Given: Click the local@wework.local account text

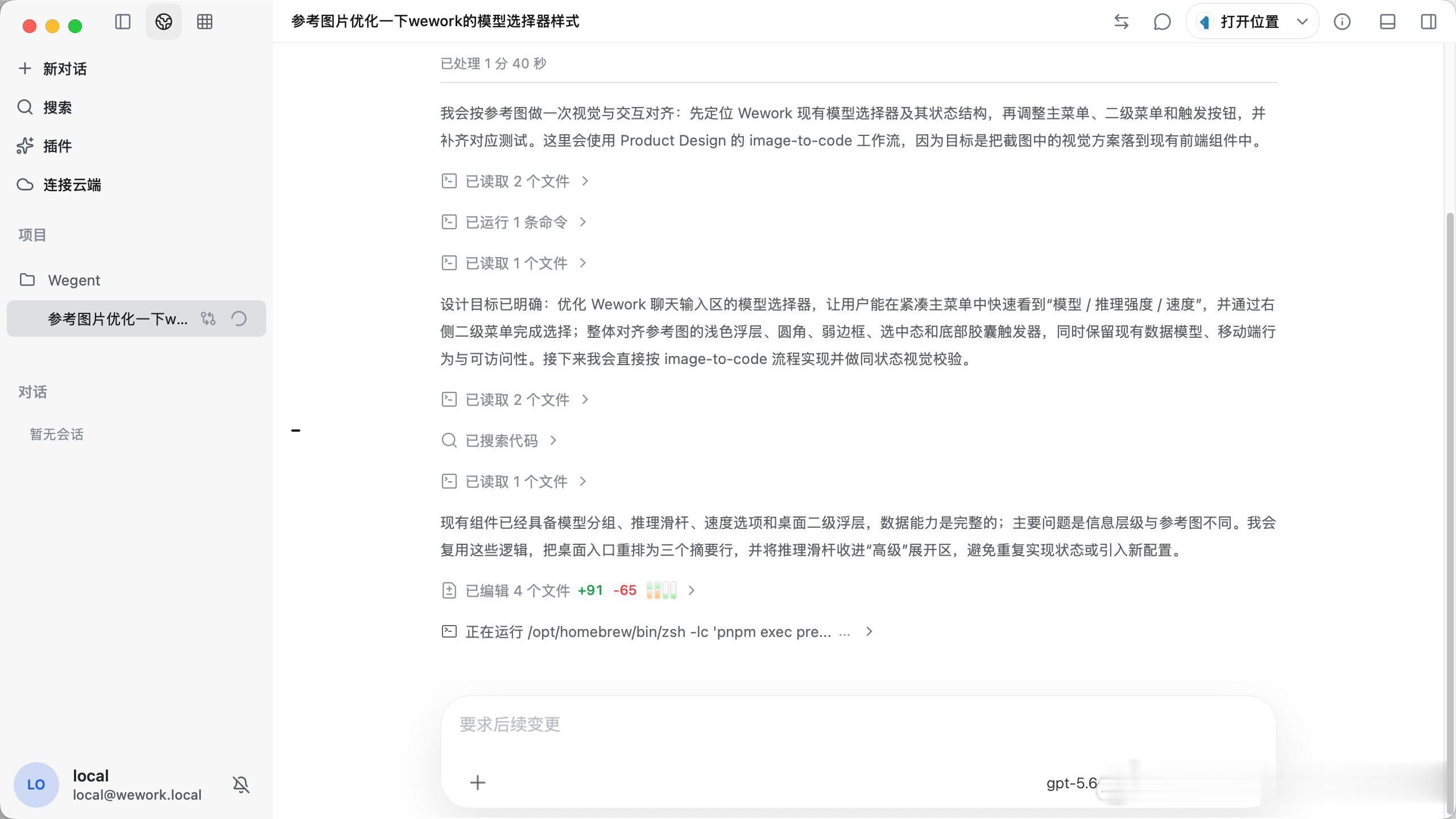Looking at the screenshot, I should click(x=137, y=795).
